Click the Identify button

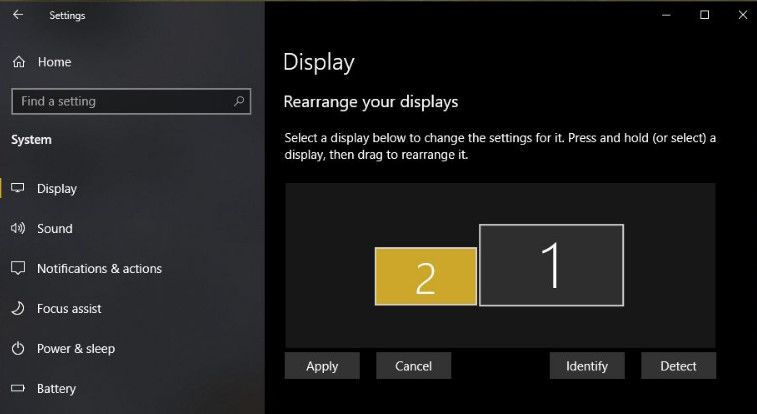(x=587, y=366)
